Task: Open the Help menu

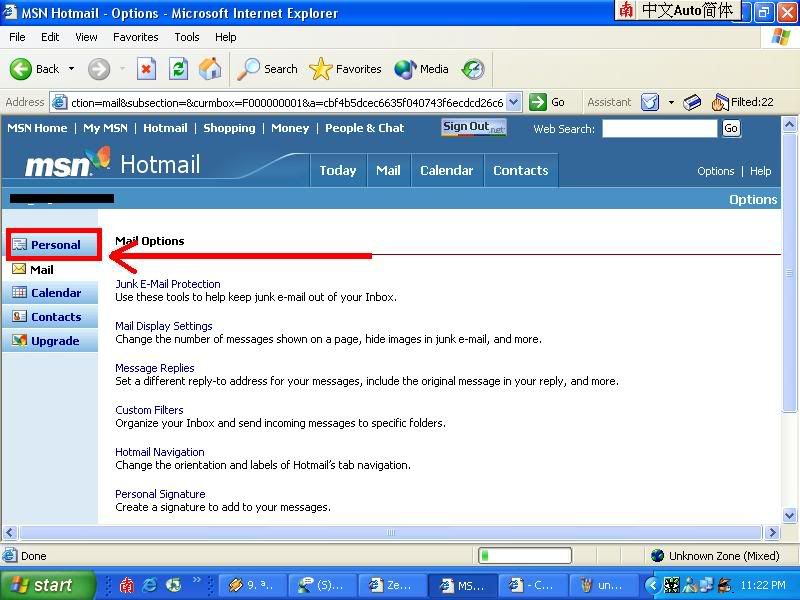Action: (226, 37)
